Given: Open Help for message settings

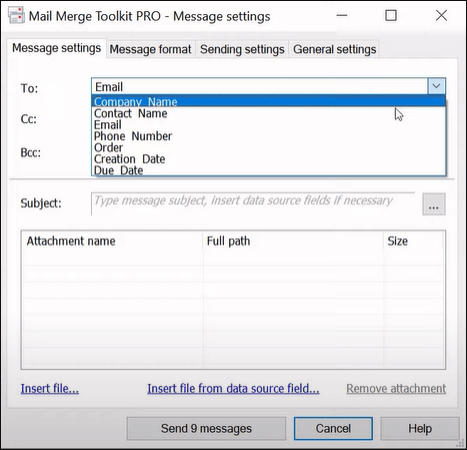Looking at the screenshot, I should pyautogui.click(x=420, y=428).
